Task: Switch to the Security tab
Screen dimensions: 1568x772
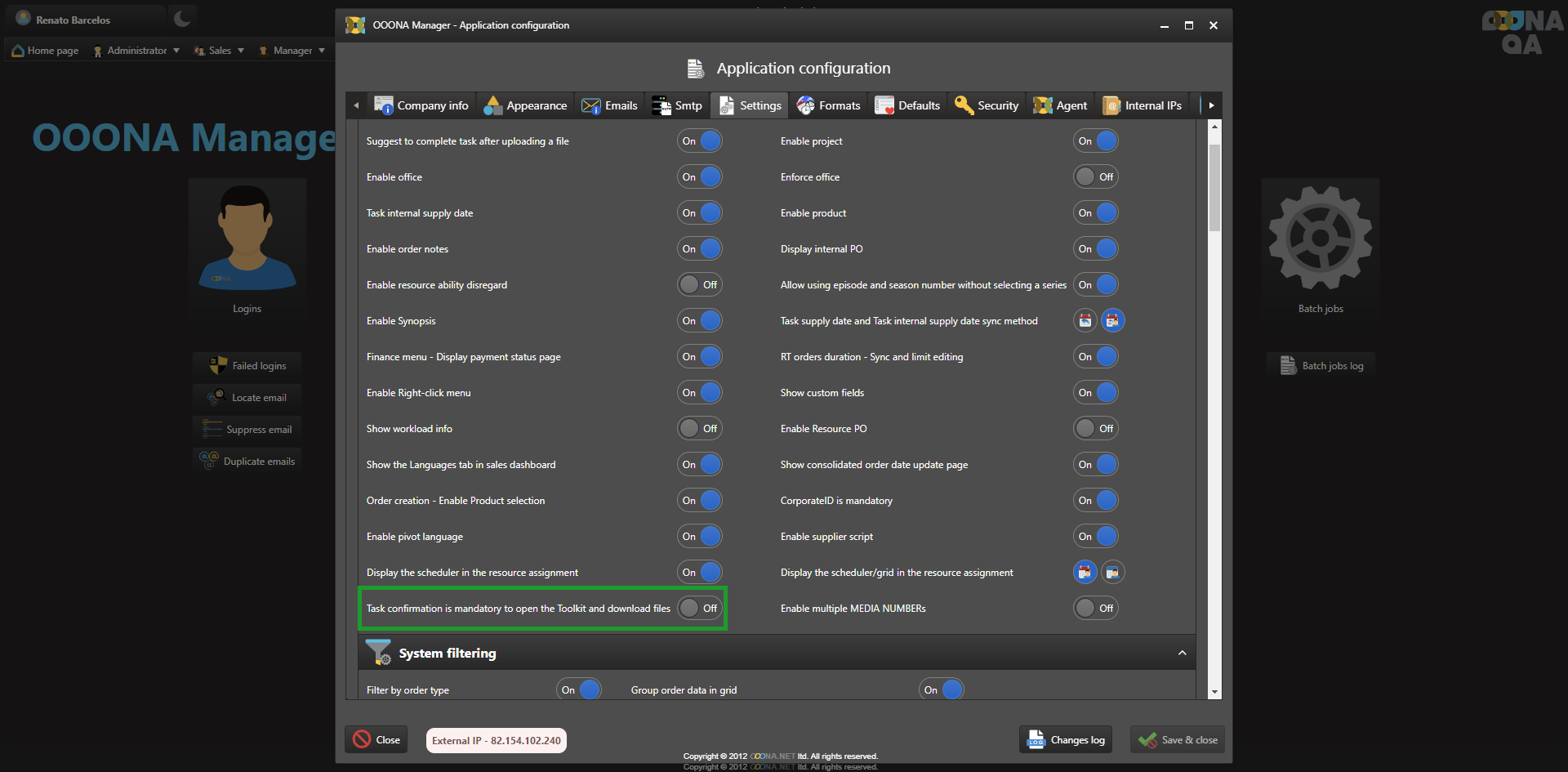Action: (x=987, y=105)
